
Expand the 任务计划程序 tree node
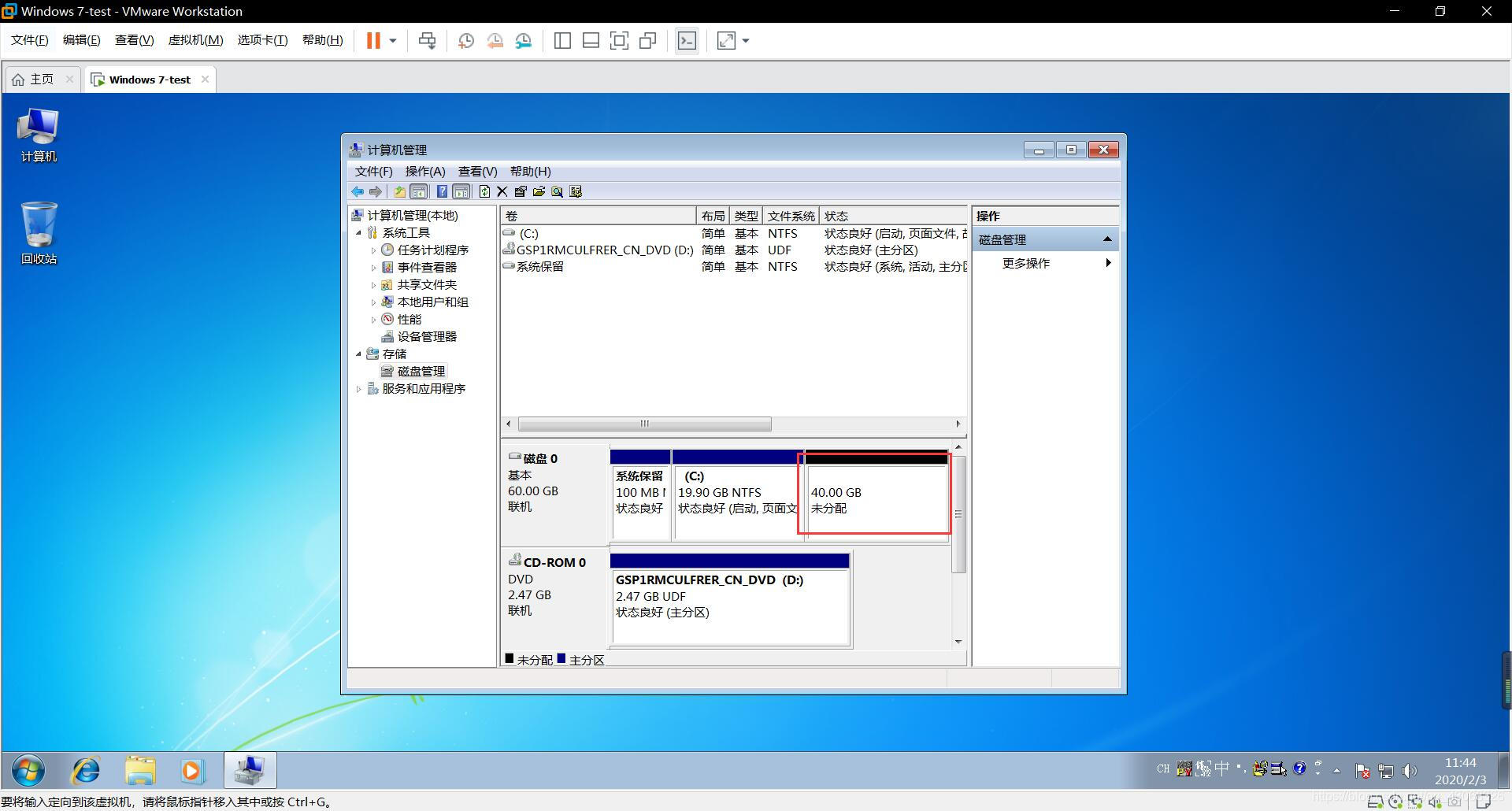coord(373,250)
